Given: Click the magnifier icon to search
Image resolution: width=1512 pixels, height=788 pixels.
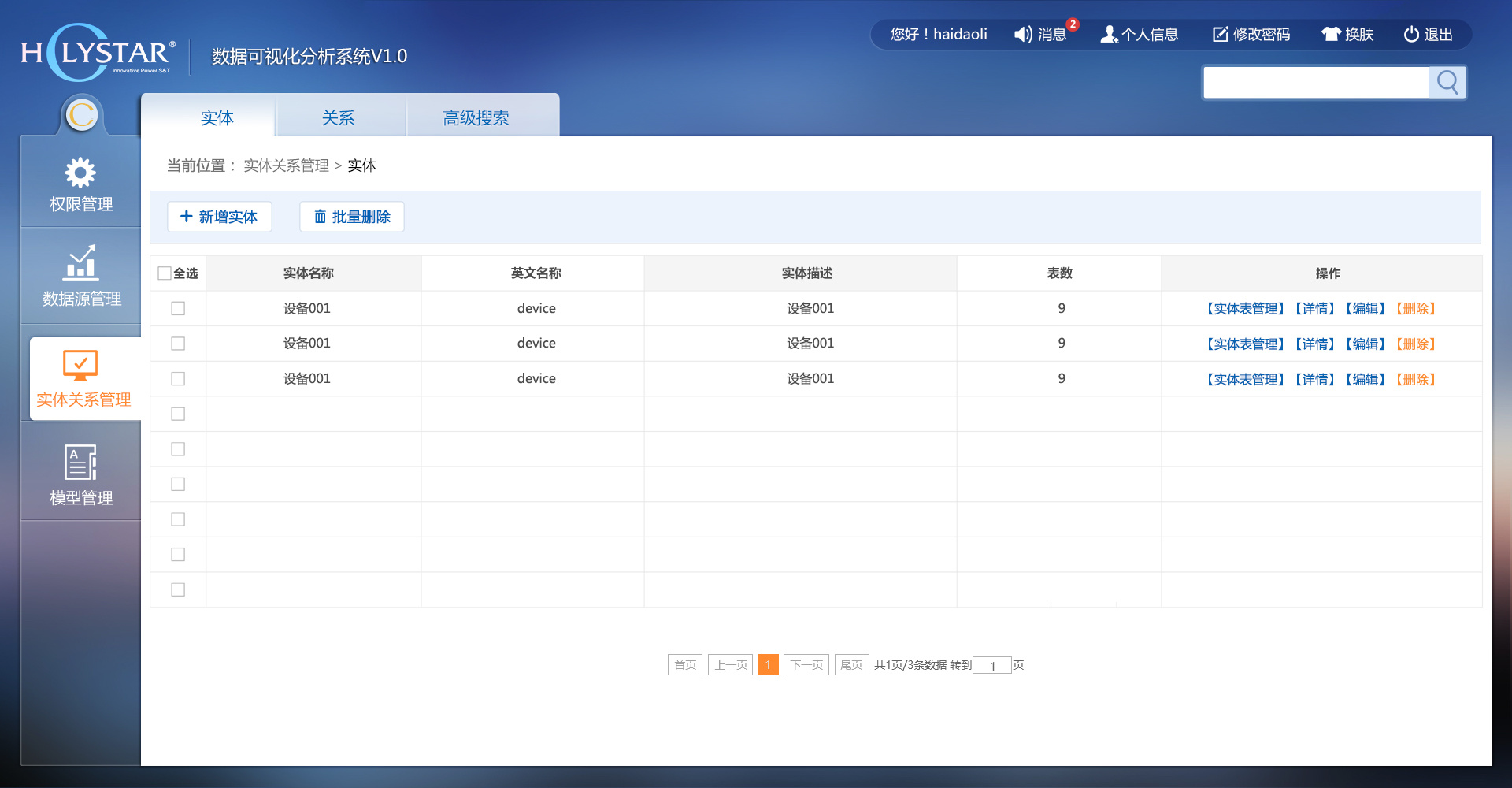Looking at the screenshot, I should pos(1447,82).
